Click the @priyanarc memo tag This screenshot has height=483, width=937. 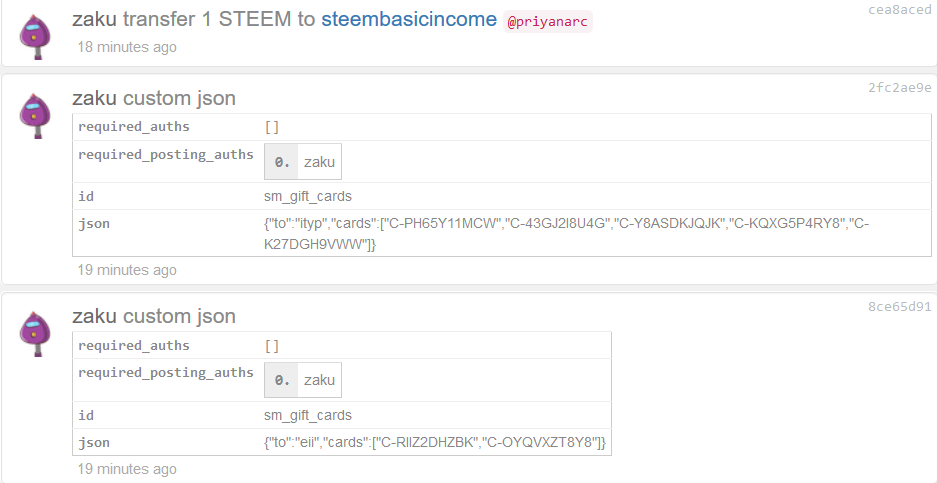click(547, 22)
